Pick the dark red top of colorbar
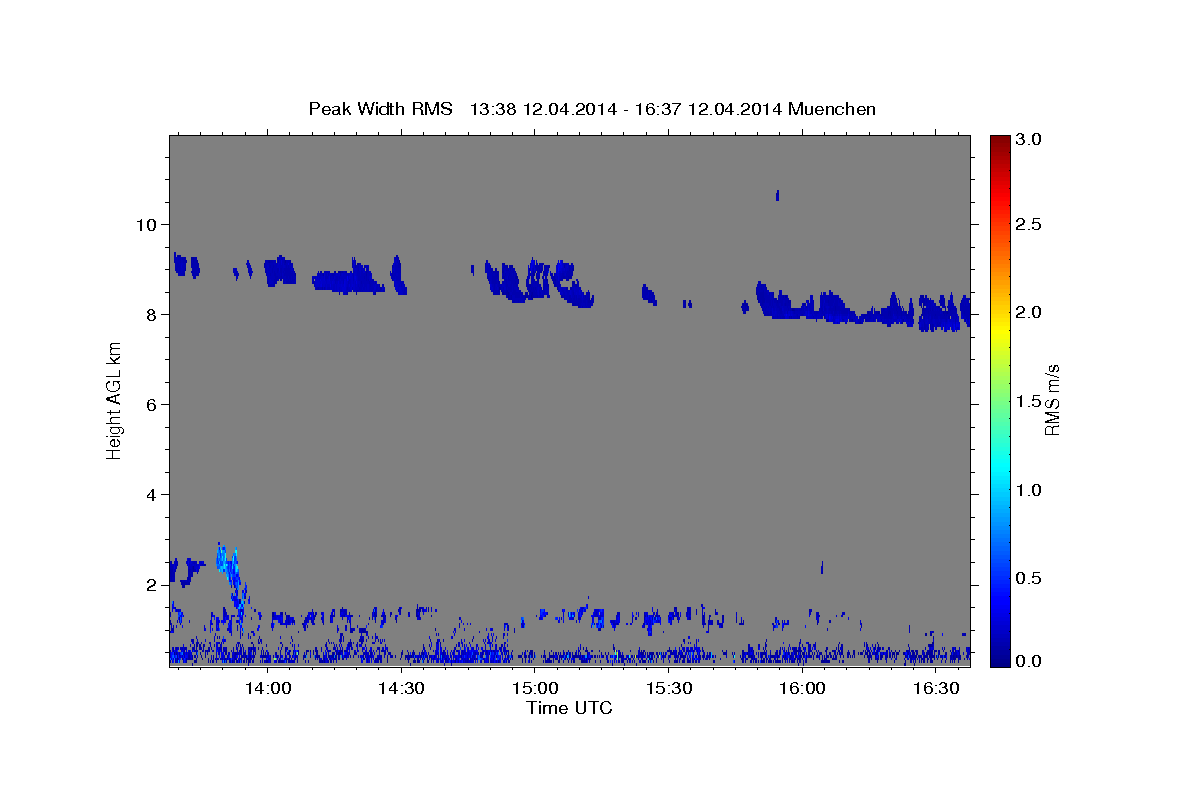The width and height of the screenshot is (1200, 800). 999,142
